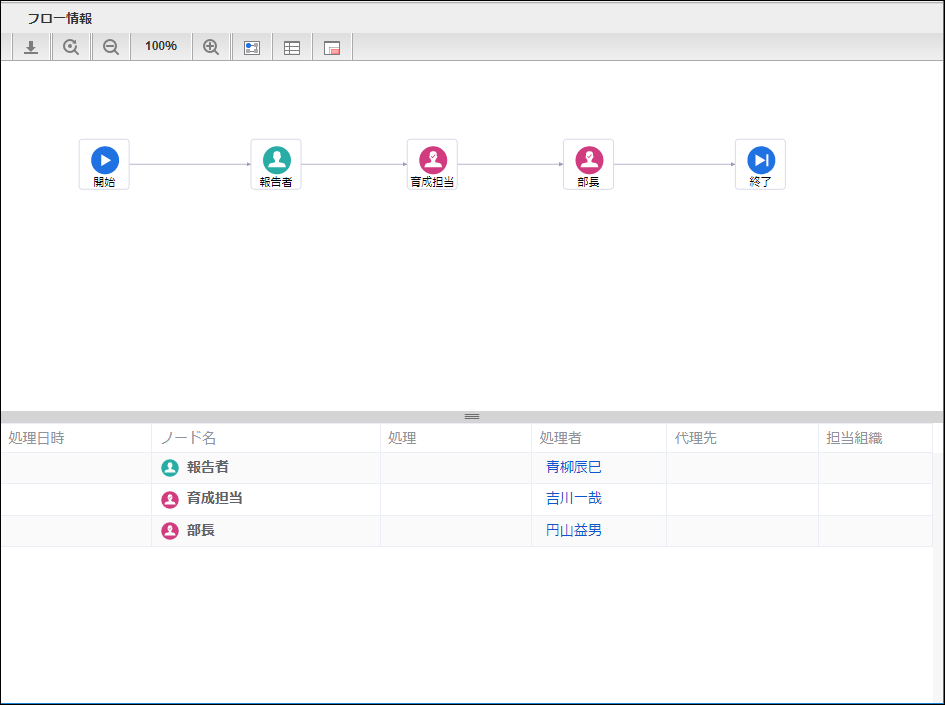
Task: Select the 育成担当 node in the diagram
Action: click(432, 163)
